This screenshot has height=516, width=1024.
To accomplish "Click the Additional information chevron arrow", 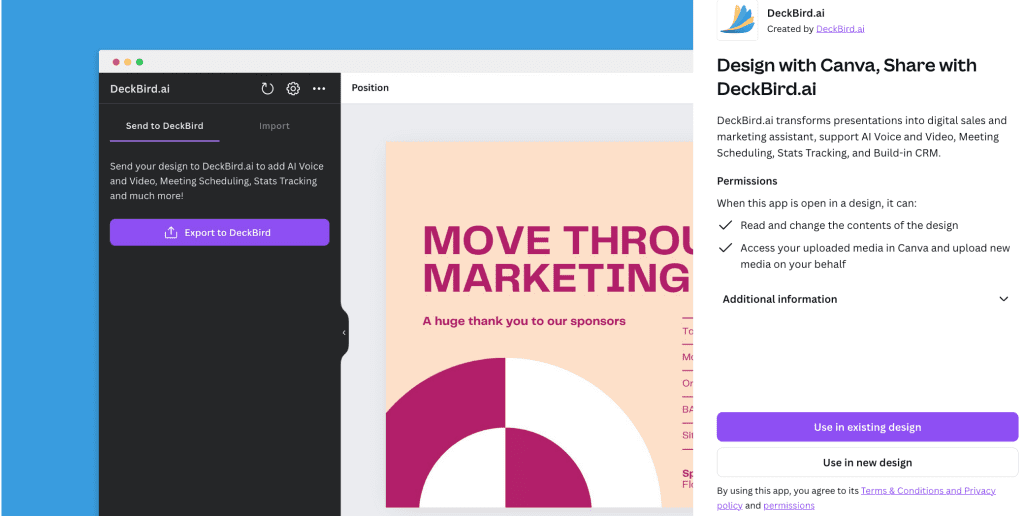I will coord(1004,299).
